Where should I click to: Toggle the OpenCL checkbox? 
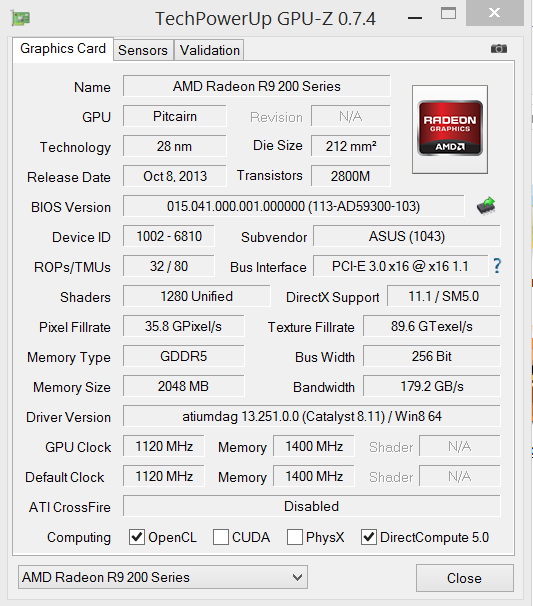(x=136, y=537)
